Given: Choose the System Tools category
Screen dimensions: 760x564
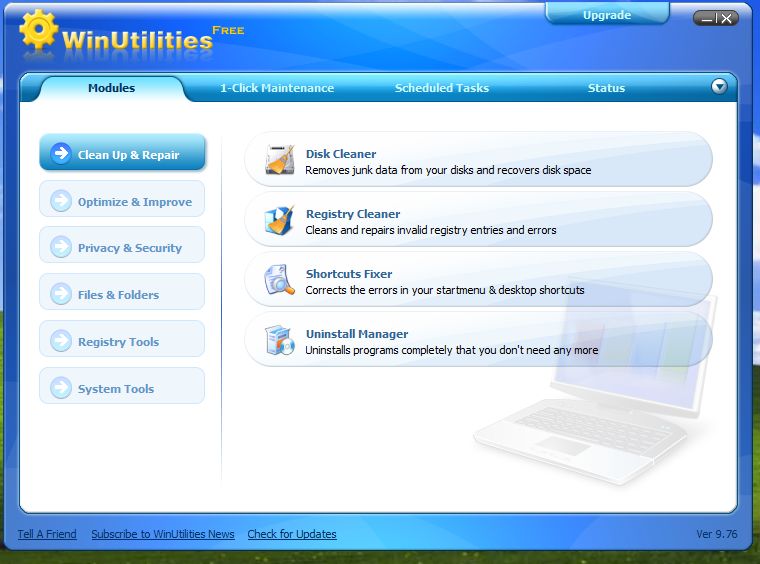Looking at the screenshot, I should 122,386.
